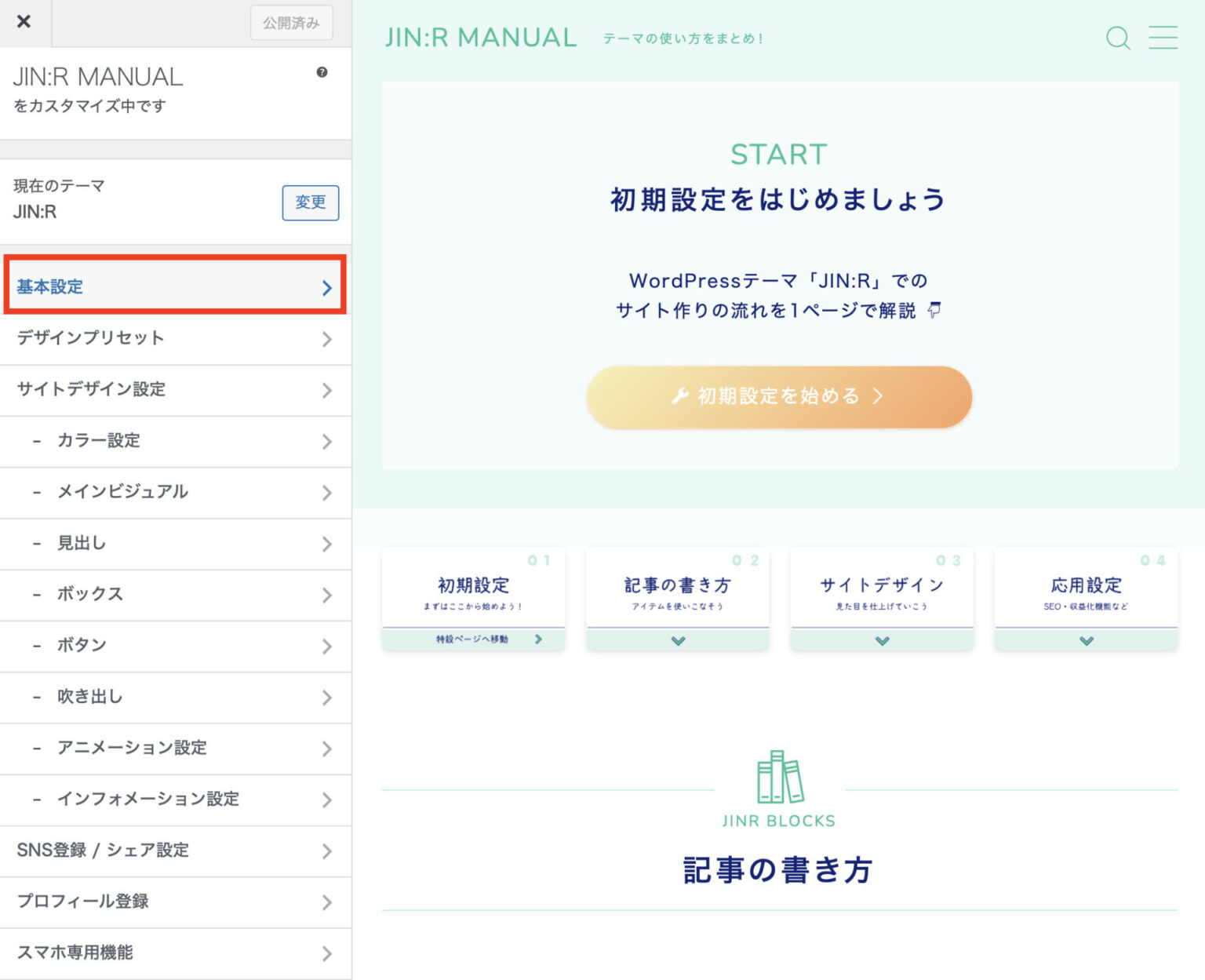
Task: Close the customizer with the X icon
Action: click(x=24, y=23)
